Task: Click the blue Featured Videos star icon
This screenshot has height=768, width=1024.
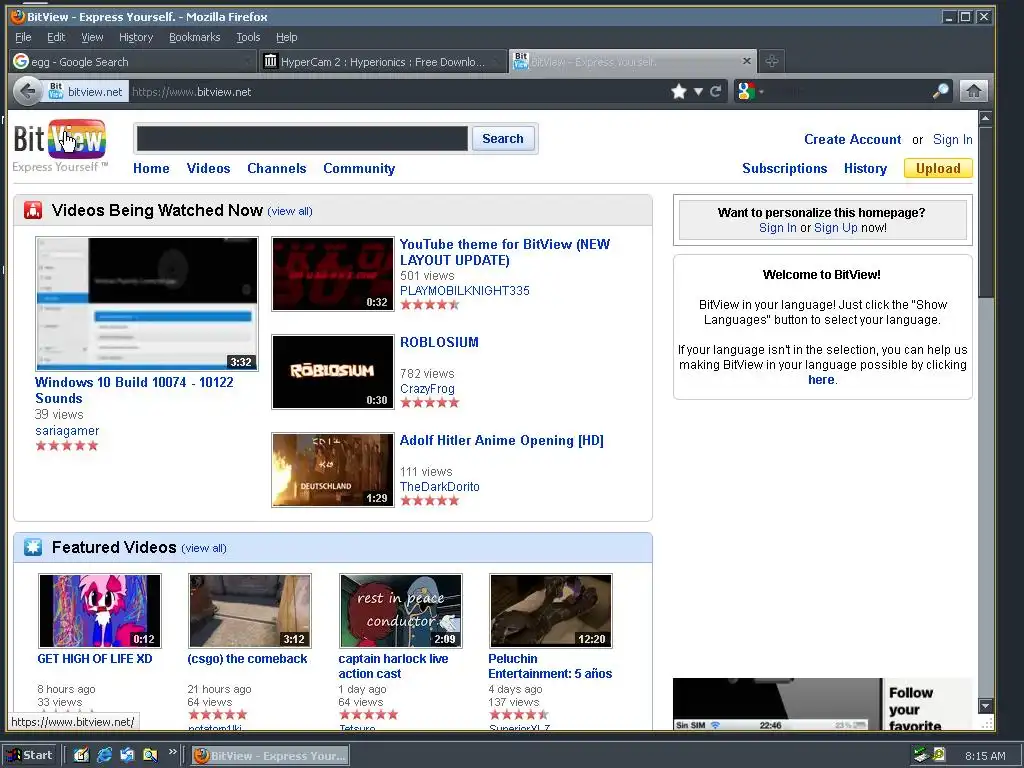Action: tap(33, 547)
